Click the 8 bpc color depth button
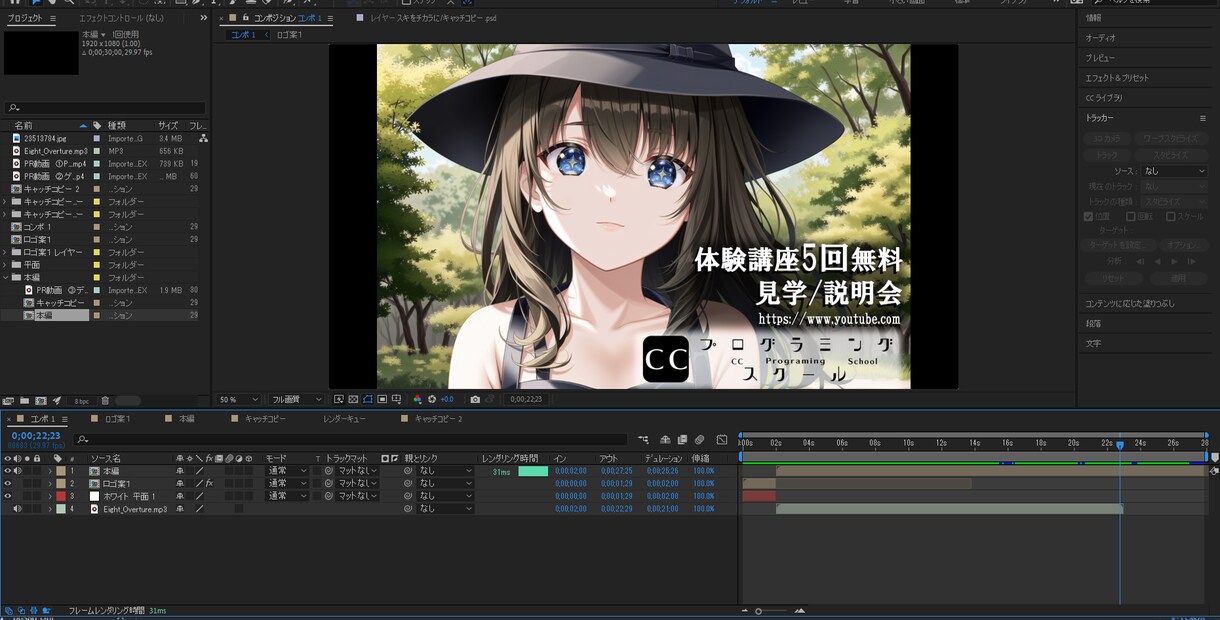1220x620 pixels. [81, 400]
